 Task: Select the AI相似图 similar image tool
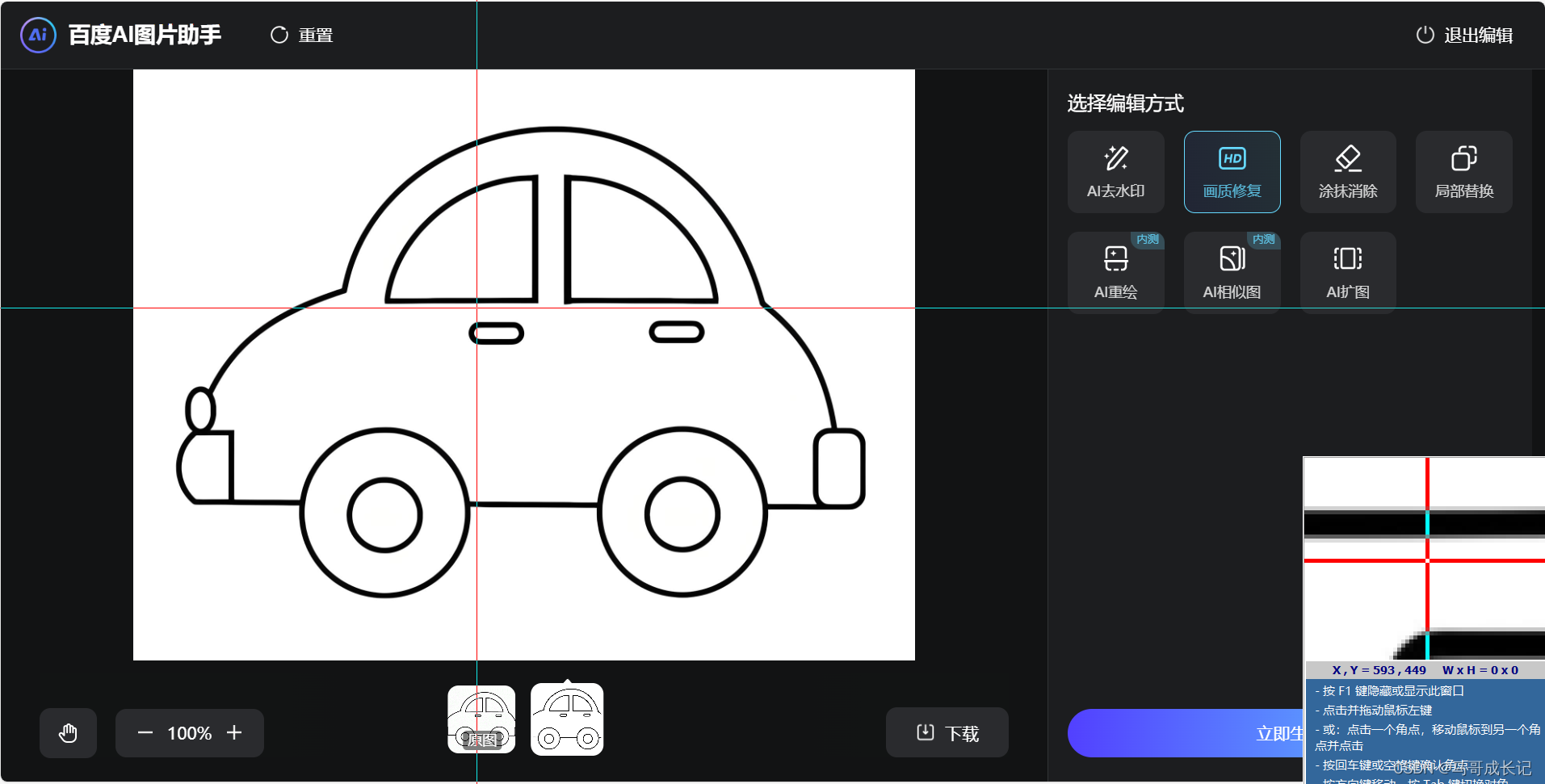coord(1232,272)
